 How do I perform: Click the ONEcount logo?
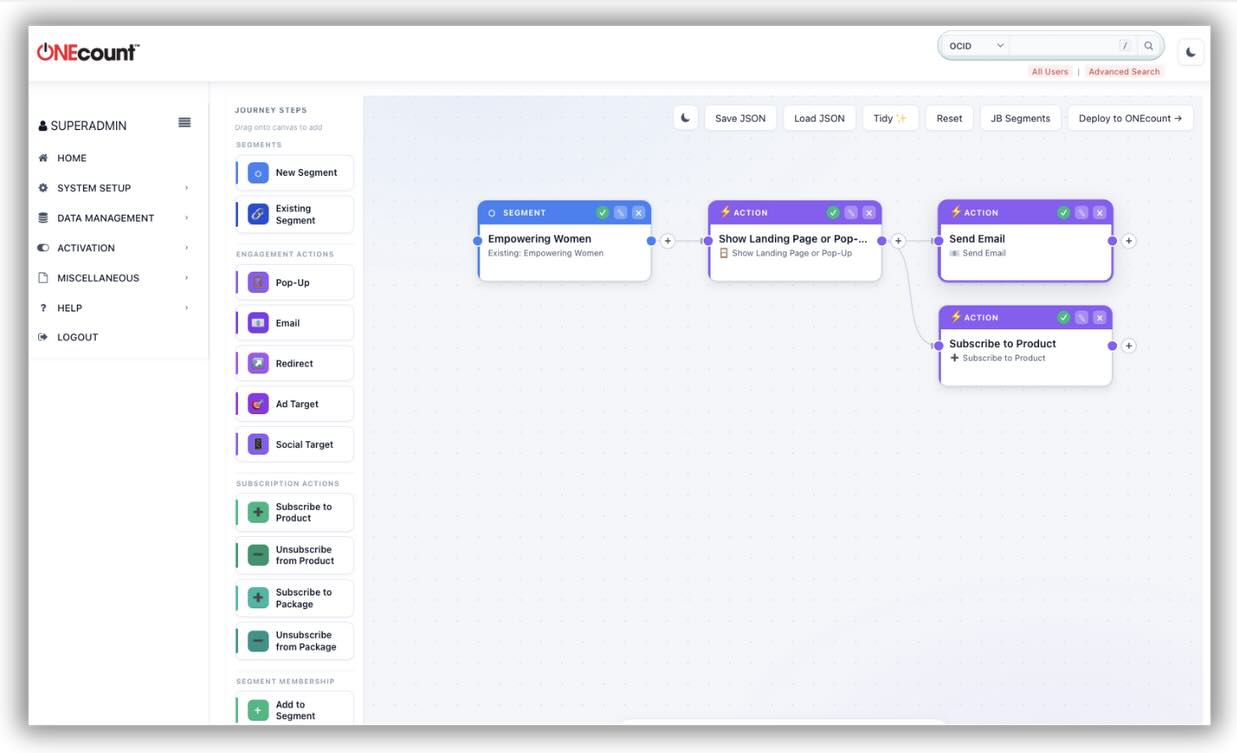coord(88,52)
